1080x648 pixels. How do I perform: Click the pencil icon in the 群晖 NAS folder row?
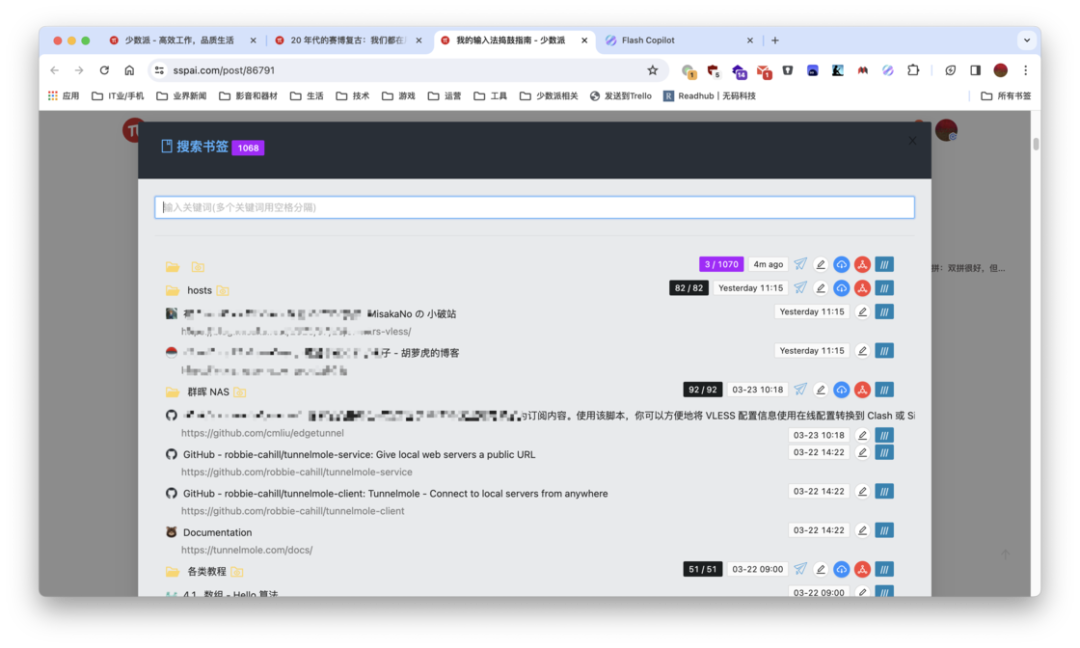click(820, 390)
